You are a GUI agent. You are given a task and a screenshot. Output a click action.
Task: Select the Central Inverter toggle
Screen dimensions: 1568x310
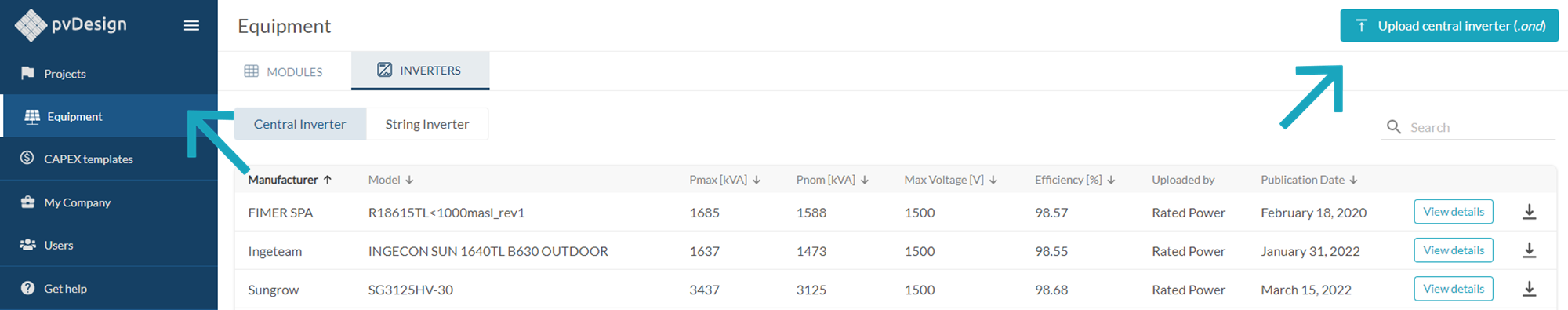[299, 124]
